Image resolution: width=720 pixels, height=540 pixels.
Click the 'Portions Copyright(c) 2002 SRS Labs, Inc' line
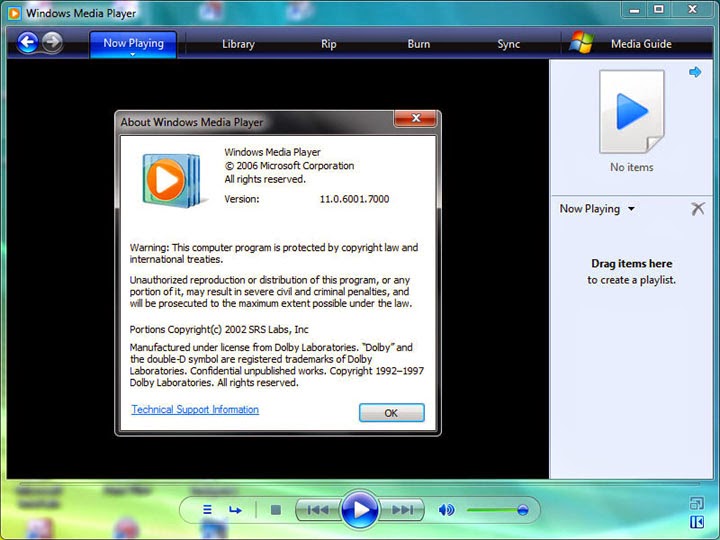[219, 329]
